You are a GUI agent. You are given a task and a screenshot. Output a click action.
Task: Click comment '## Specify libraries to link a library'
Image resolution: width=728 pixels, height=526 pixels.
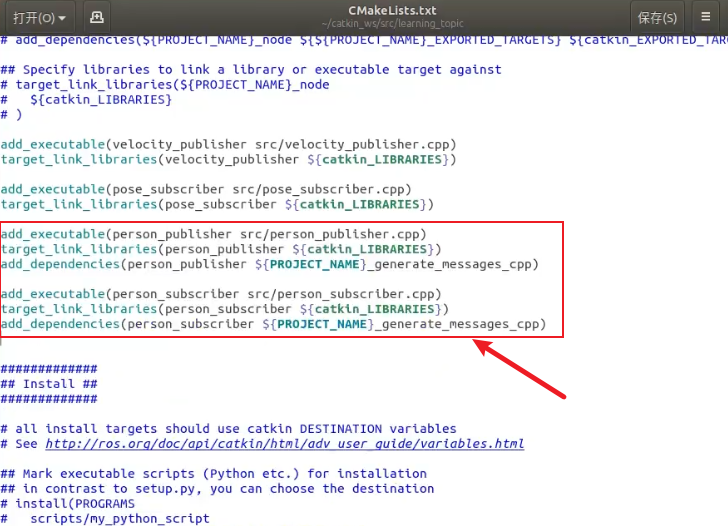tap(251, 70)
